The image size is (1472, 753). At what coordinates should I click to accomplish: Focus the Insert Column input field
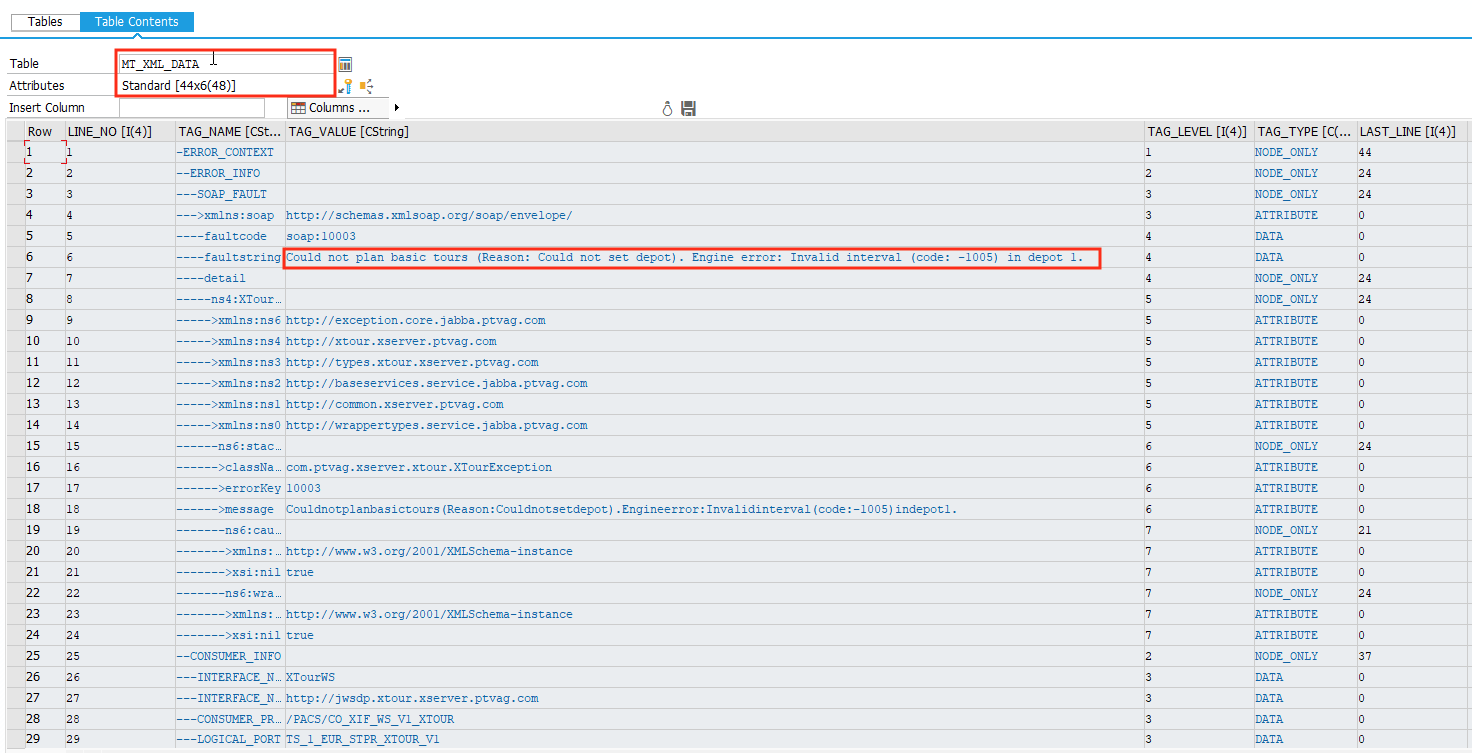(x=191, y=108)
